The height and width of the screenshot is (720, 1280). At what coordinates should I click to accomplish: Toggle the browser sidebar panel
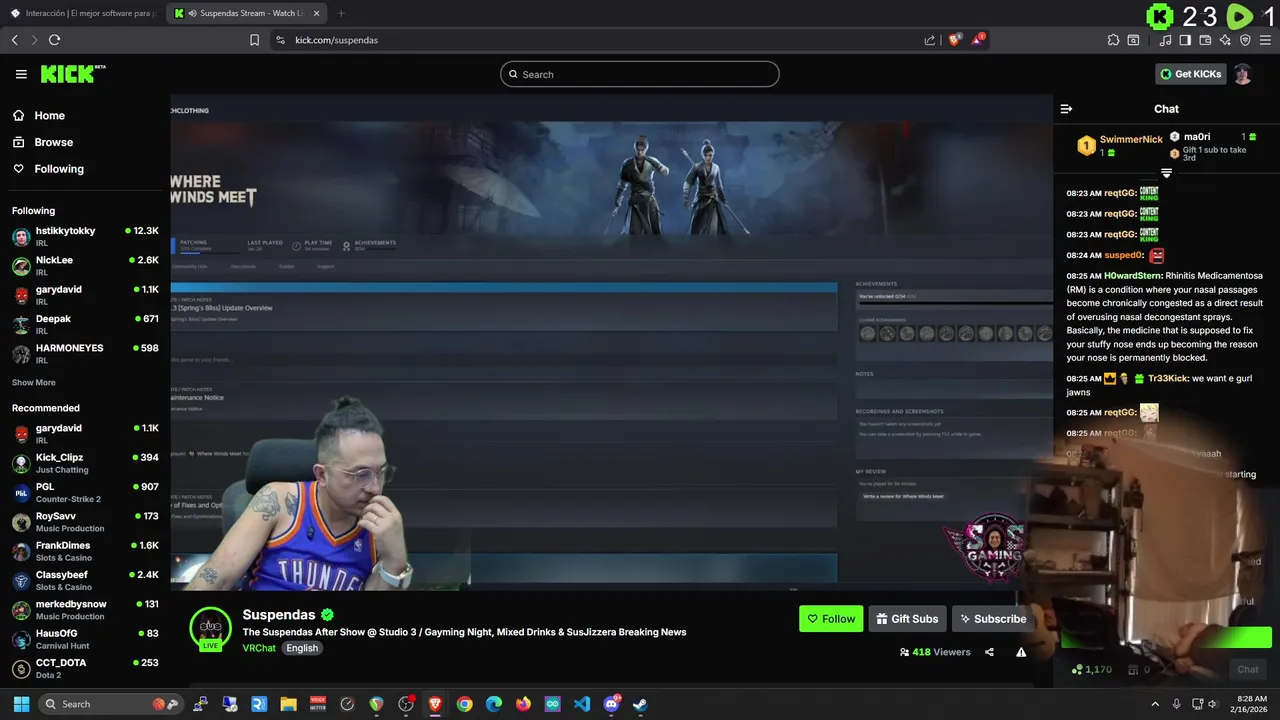pyautogui.click(x=1185, y=40)
